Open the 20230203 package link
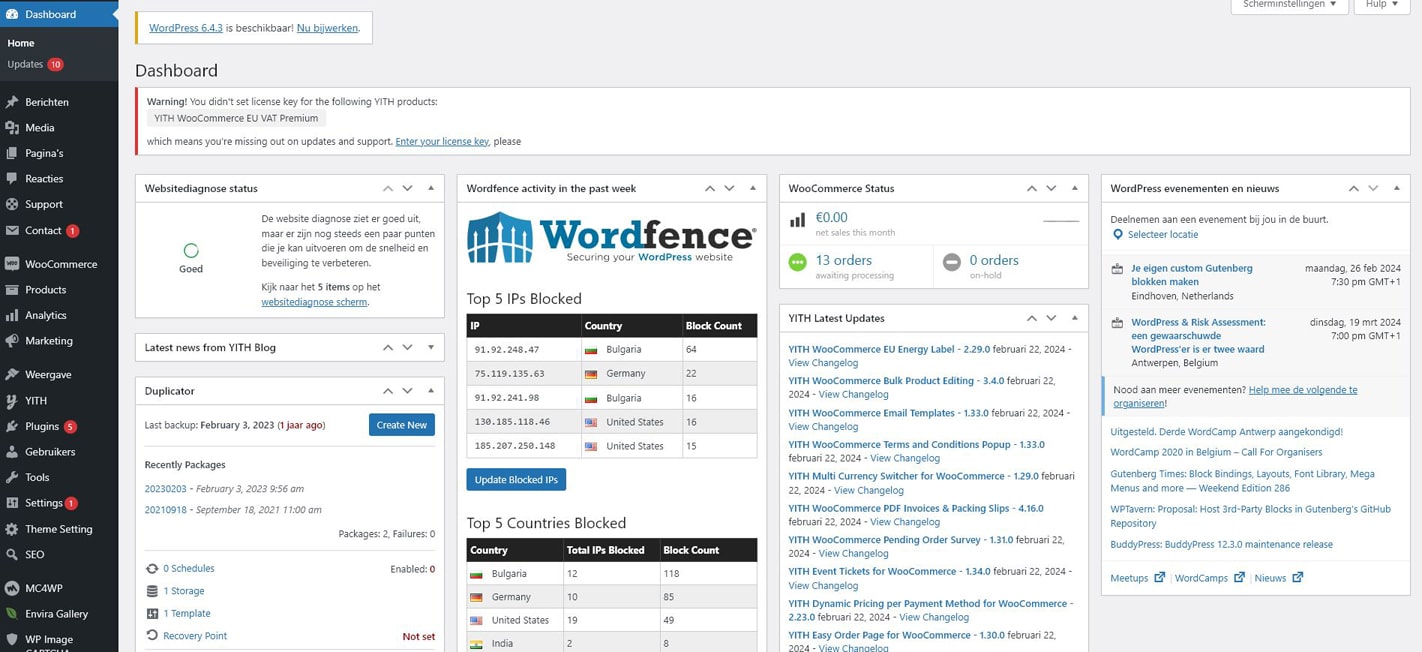Screen dimensions: 1422x652 coord(166,489)
